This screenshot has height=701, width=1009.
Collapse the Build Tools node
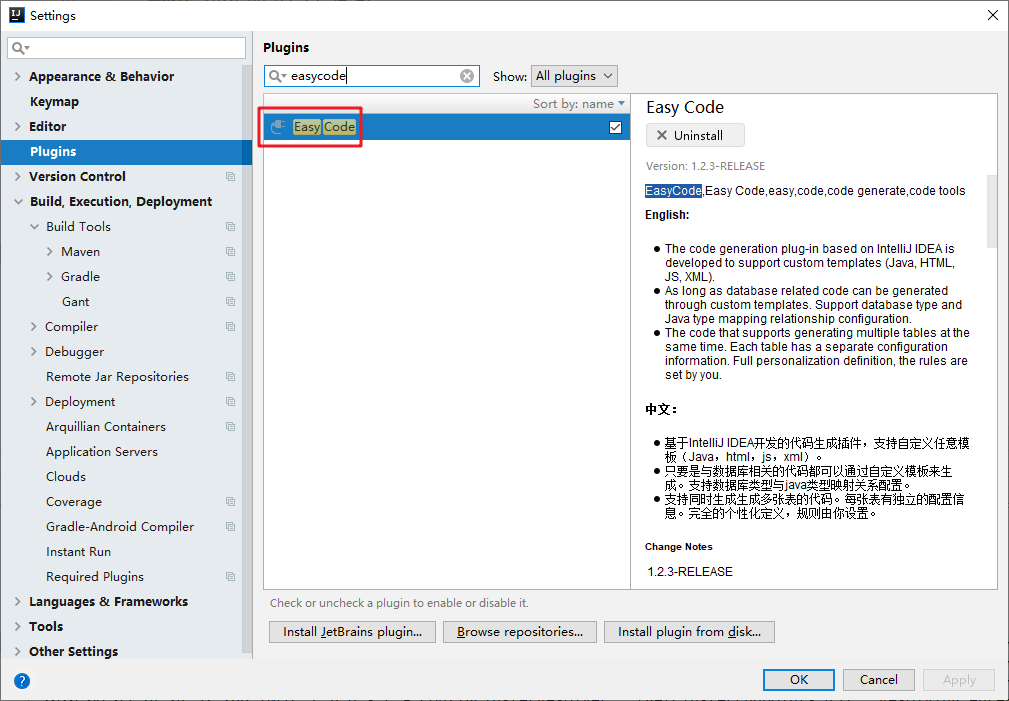coord(34,227)
